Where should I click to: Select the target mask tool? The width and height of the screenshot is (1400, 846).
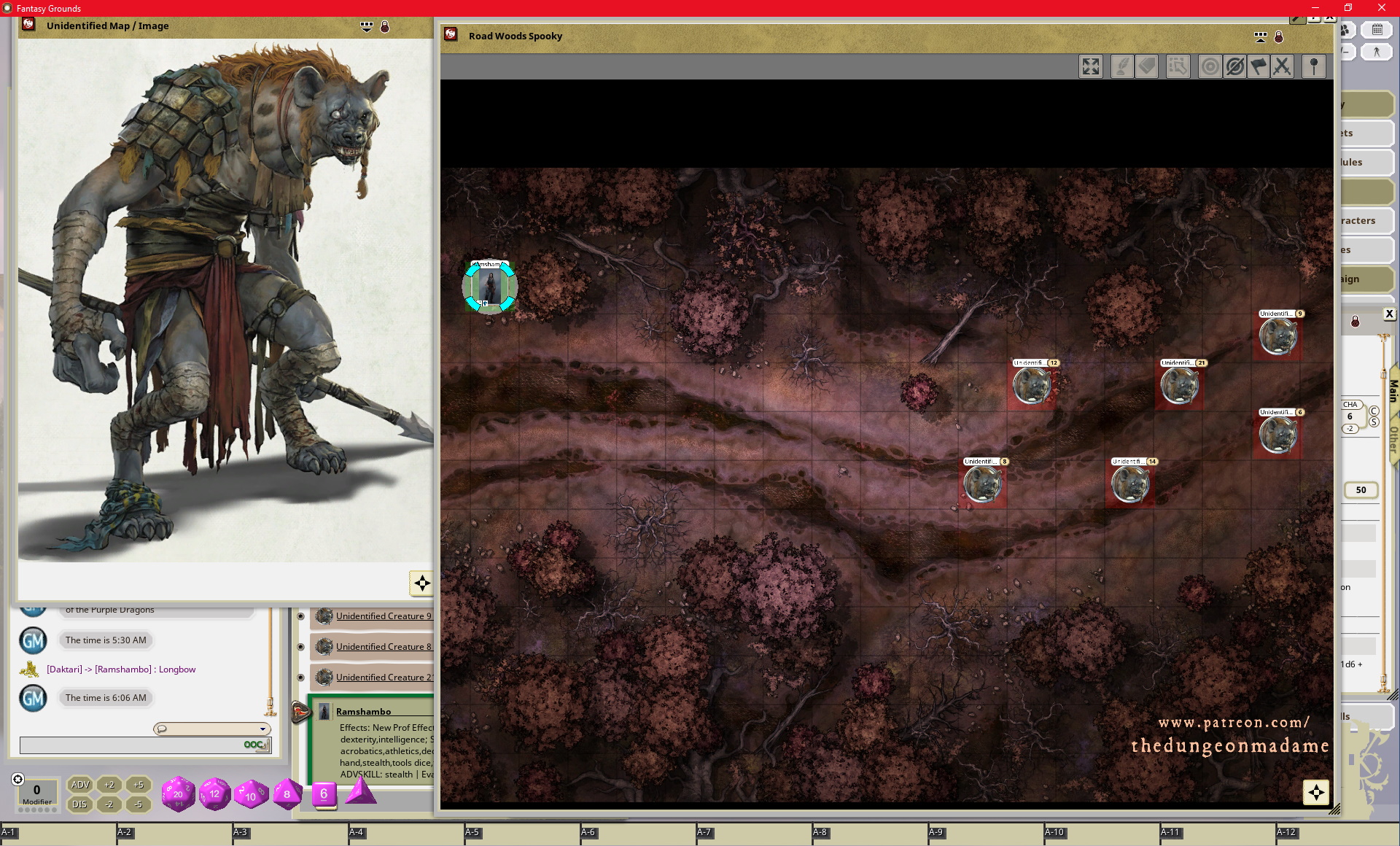(1210, 67)
